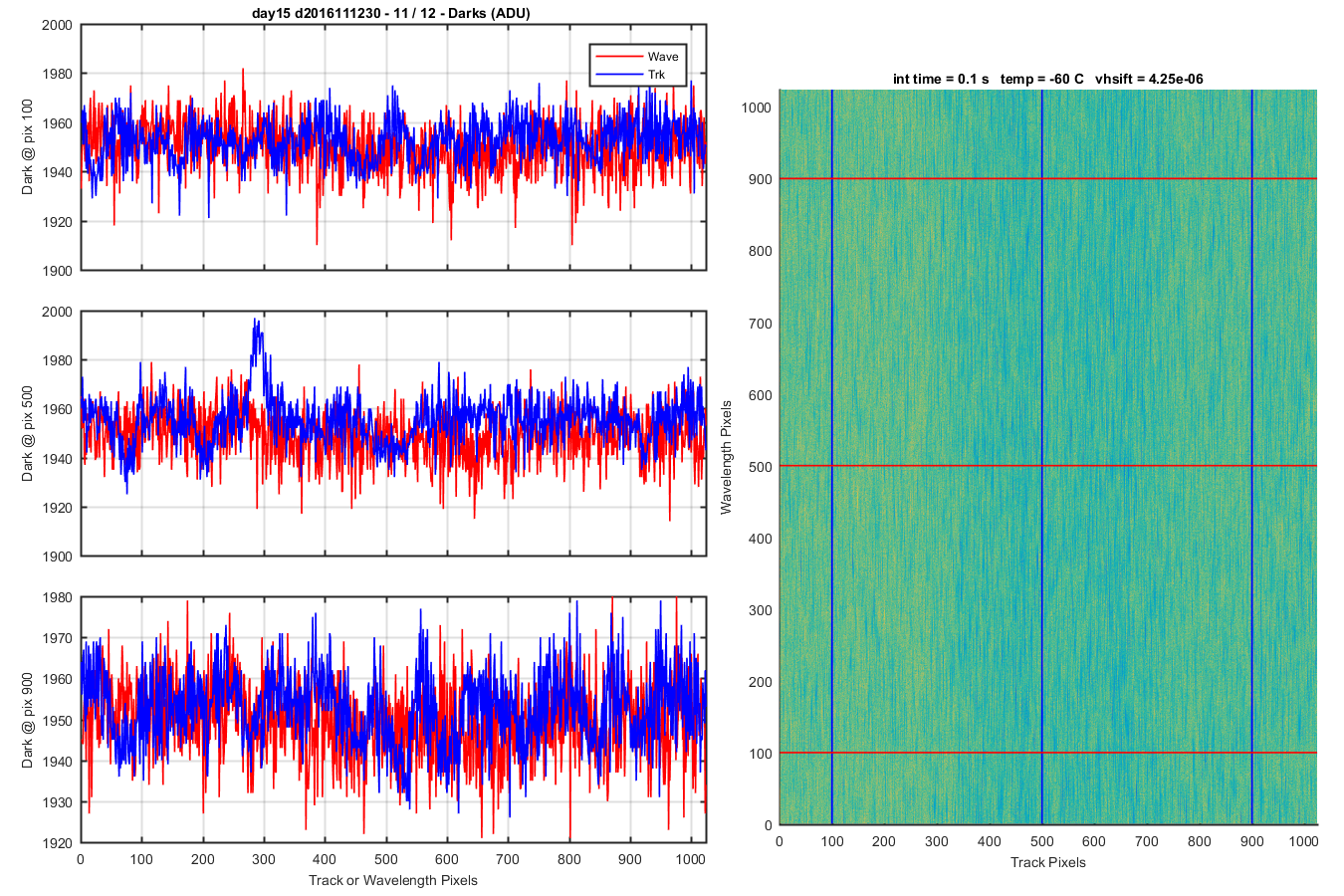The height and width of the screenshot is (896, 1344).
Task: Click the red horizontal line at wavelength pixel 900
Action: coord(1048,178)
